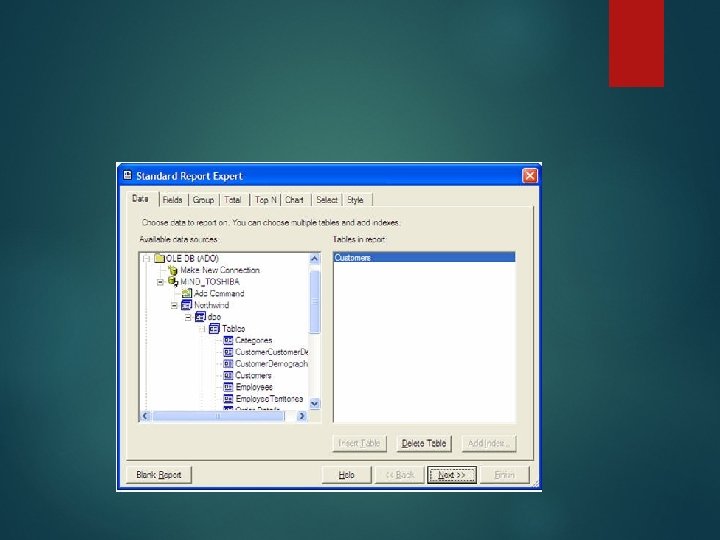Open the Select tab
This screenshot has height=540, width=720.
[x=327, y=200]
